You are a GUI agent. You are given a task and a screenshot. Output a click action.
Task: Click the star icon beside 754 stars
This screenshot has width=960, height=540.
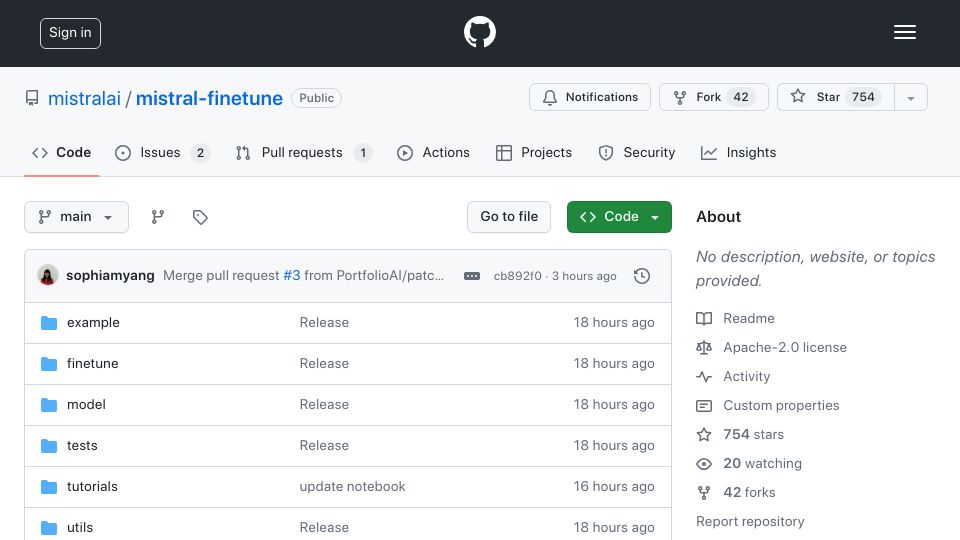704,435
